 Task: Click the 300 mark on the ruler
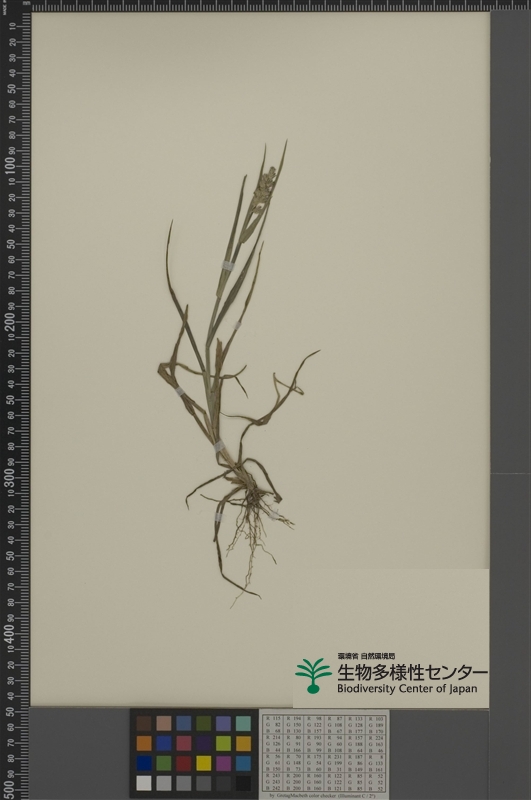(x=10, y=477)
